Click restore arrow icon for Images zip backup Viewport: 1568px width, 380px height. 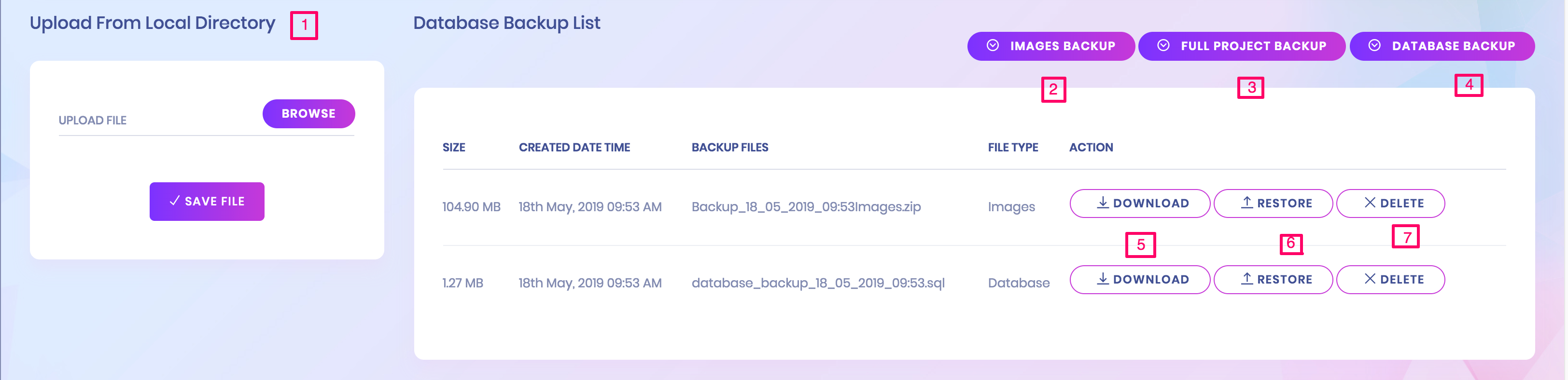click(x=1246, y=203)
